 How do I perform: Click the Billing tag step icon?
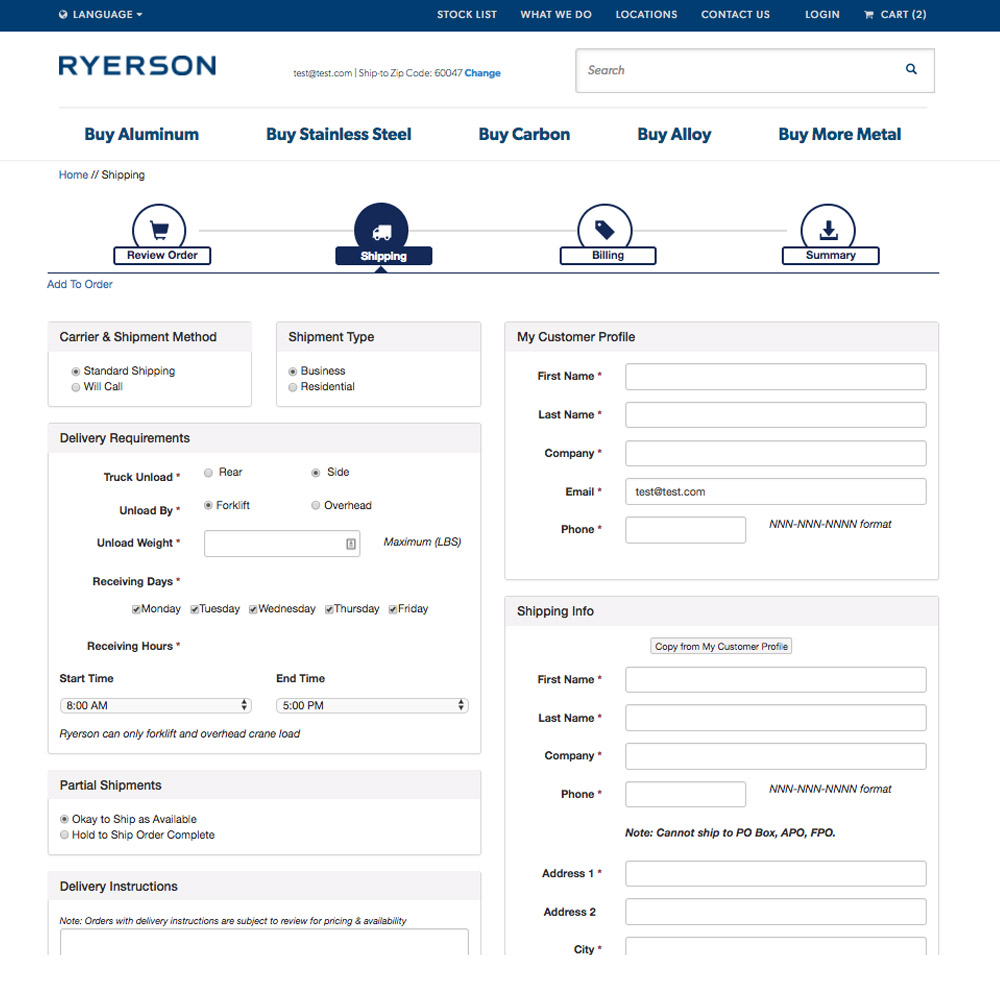click(x=605, y=229)
